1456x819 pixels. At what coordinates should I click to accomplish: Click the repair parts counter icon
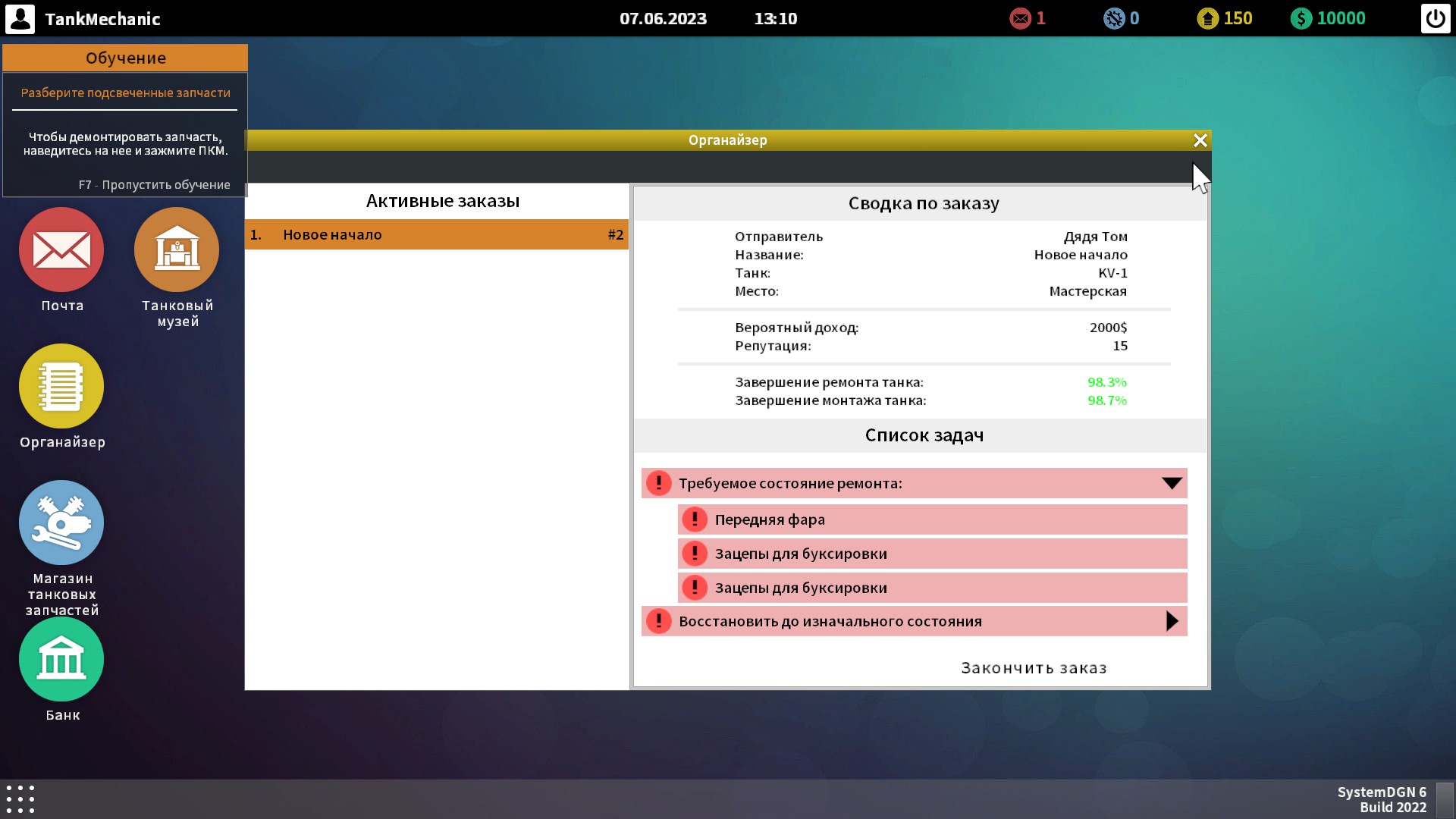[1114, 18]
